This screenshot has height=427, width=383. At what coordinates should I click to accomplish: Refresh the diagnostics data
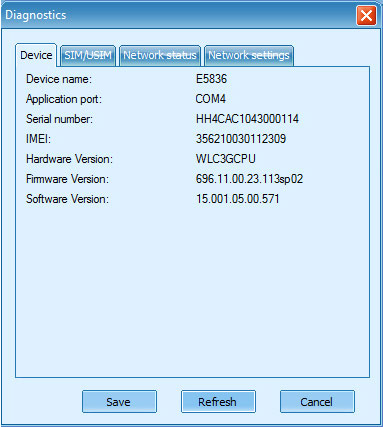click(x=218, y=402)
